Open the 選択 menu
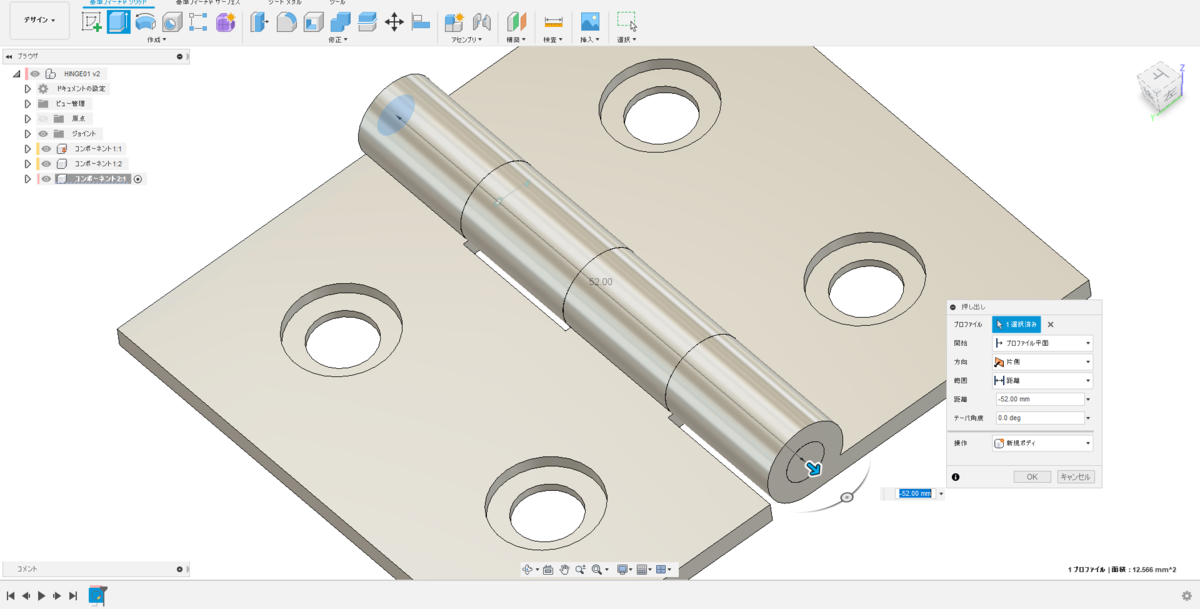The image size is (1200, 609). click(x=627, y=39)
